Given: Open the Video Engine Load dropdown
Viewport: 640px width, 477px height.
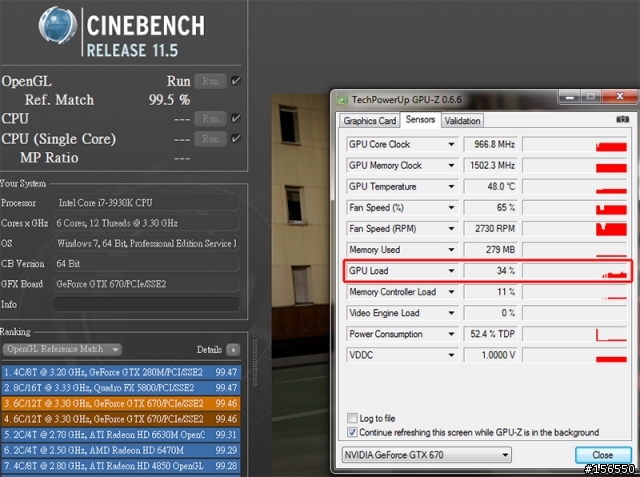Looking at the screenshot, I should 451,313.
